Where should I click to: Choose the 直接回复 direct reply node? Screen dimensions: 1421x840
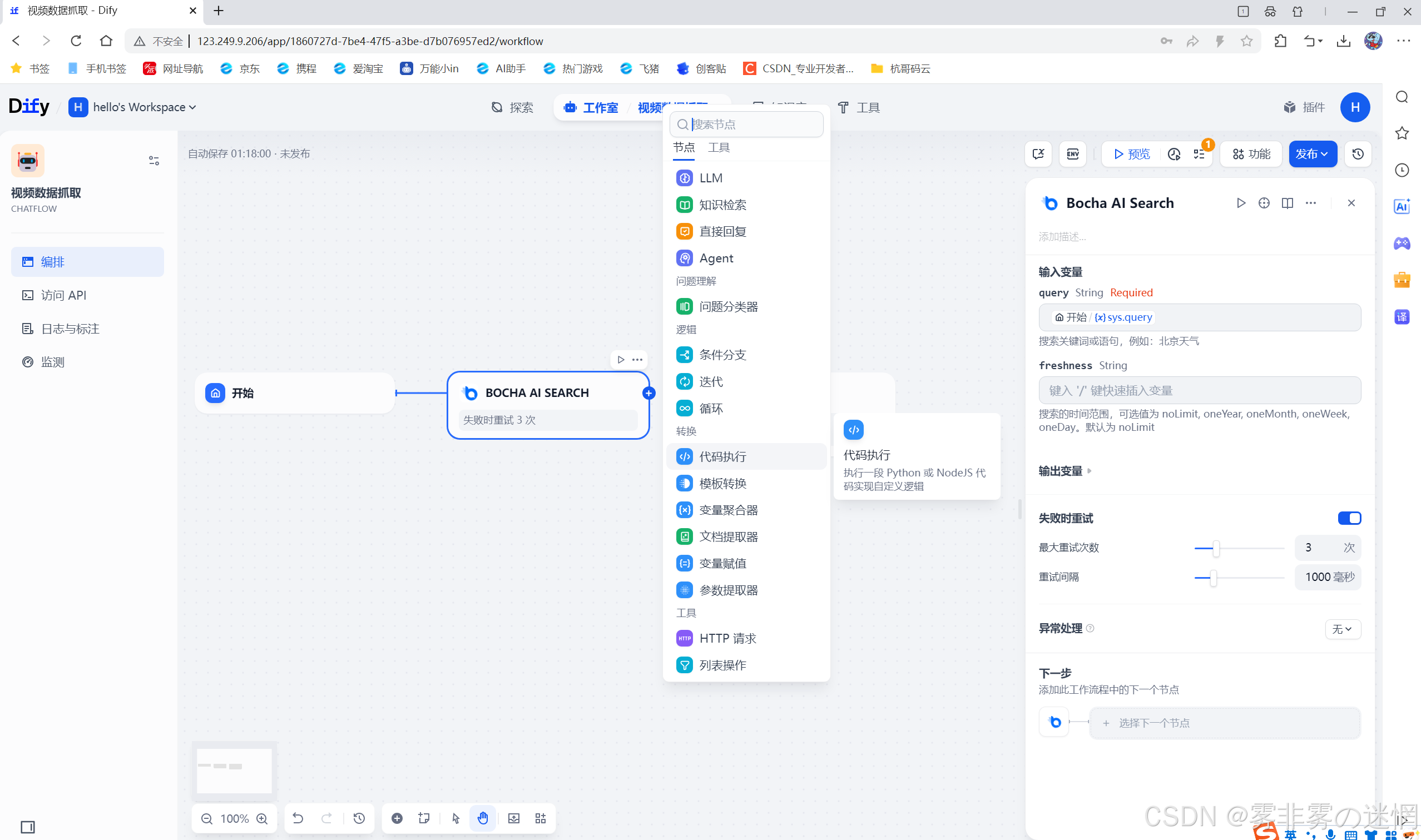tap(746, 231)
